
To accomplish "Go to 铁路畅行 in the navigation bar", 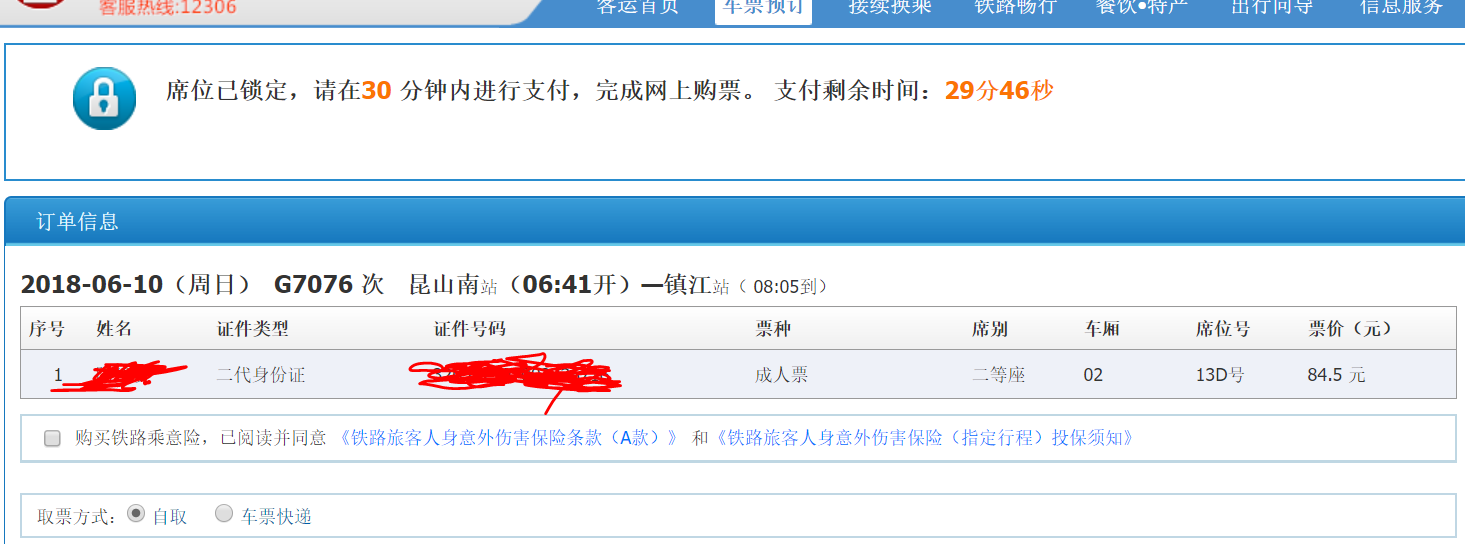I will coord(1015,6).
